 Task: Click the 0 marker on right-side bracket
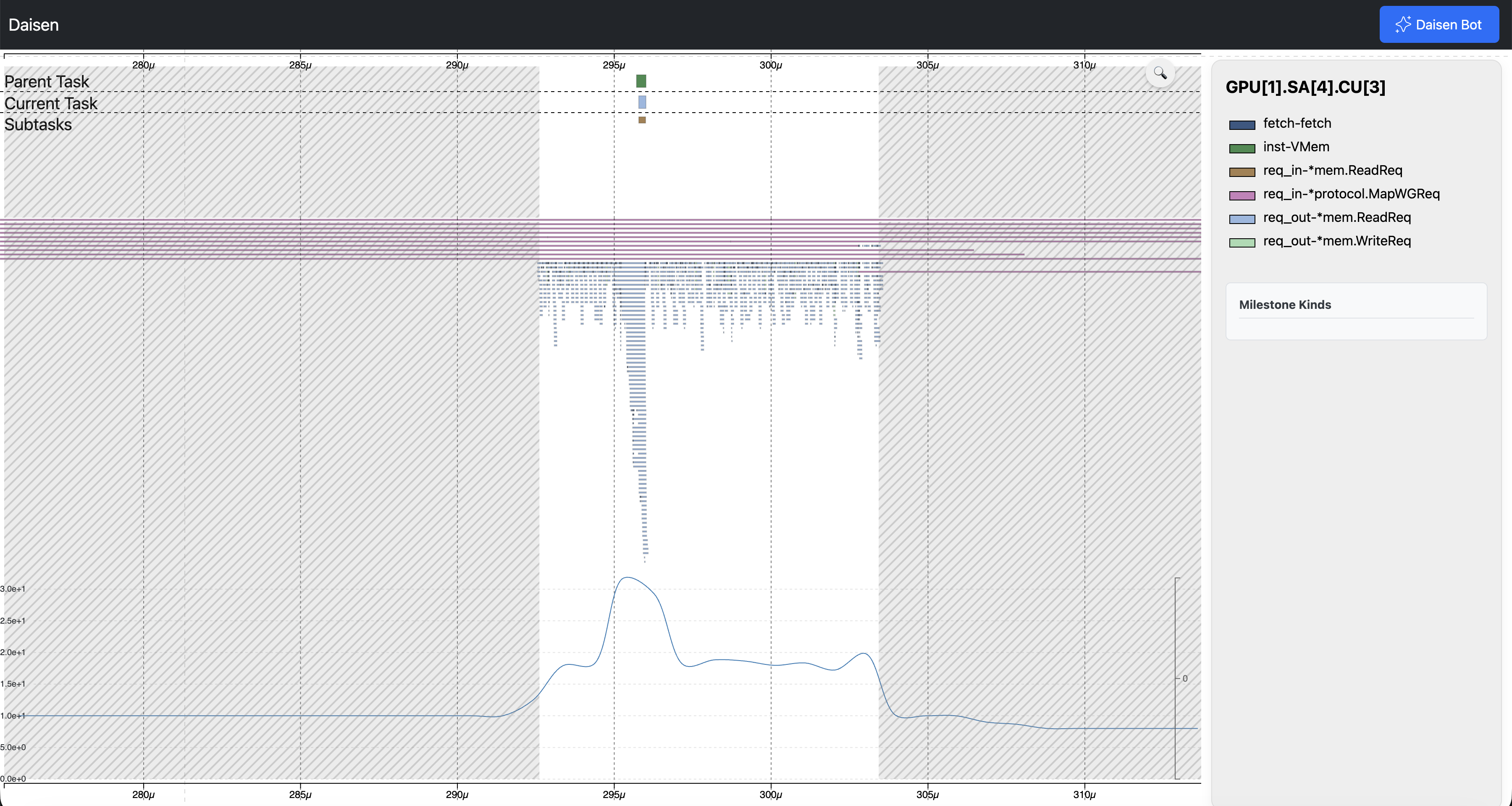tap(1184, 679)
